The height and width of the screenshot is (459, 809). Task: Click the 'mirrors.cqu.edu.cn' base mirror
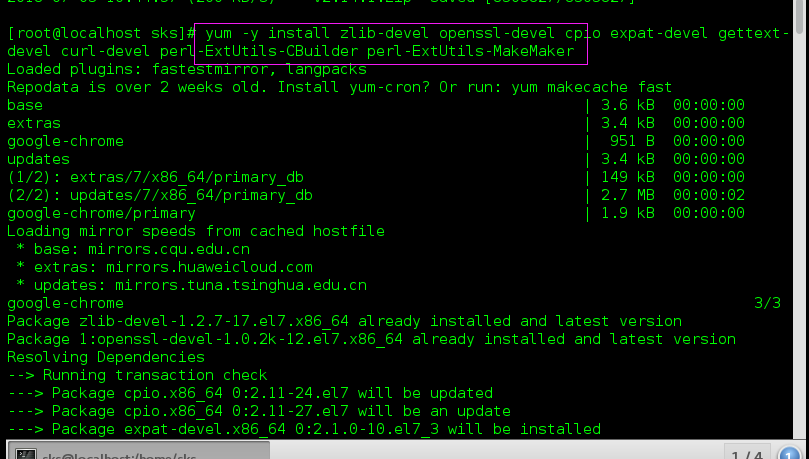[x=169, y=249]
